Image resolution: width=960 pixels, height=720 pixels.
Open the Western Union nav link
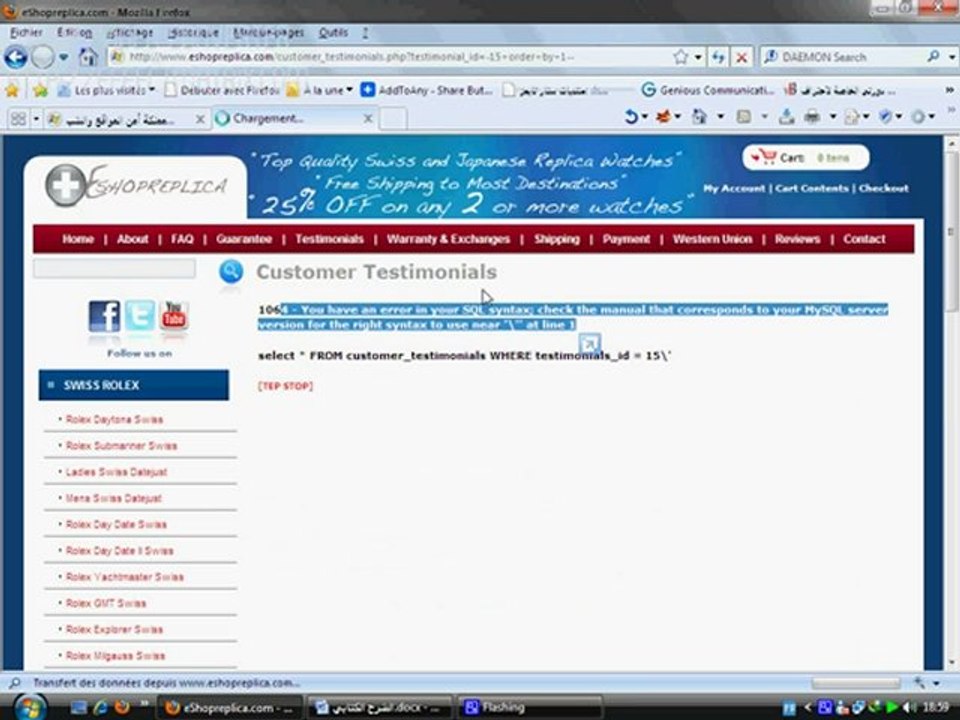point(712,239)
